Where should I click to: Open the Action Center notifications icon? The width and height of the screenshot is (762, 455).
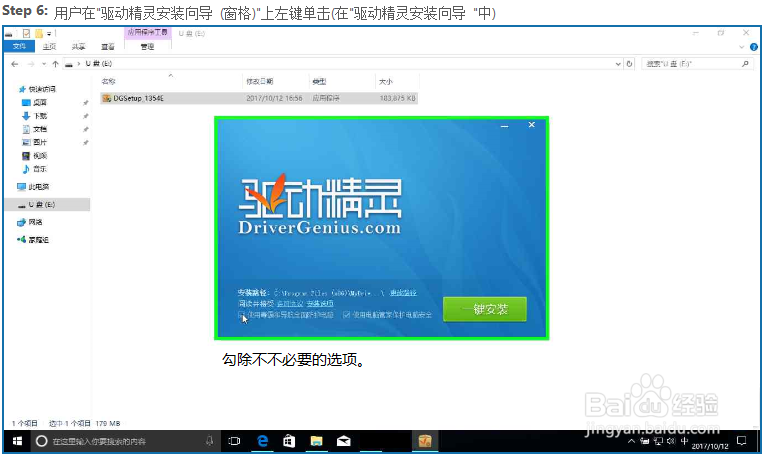(x=741, y=441)
